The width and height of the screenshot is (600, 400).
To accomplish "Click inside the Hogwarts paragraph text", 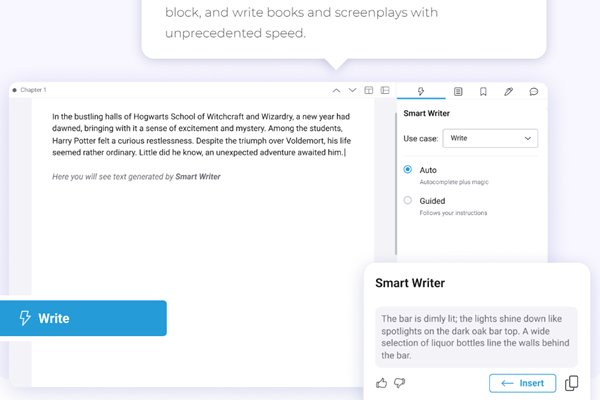I will 200,134.
